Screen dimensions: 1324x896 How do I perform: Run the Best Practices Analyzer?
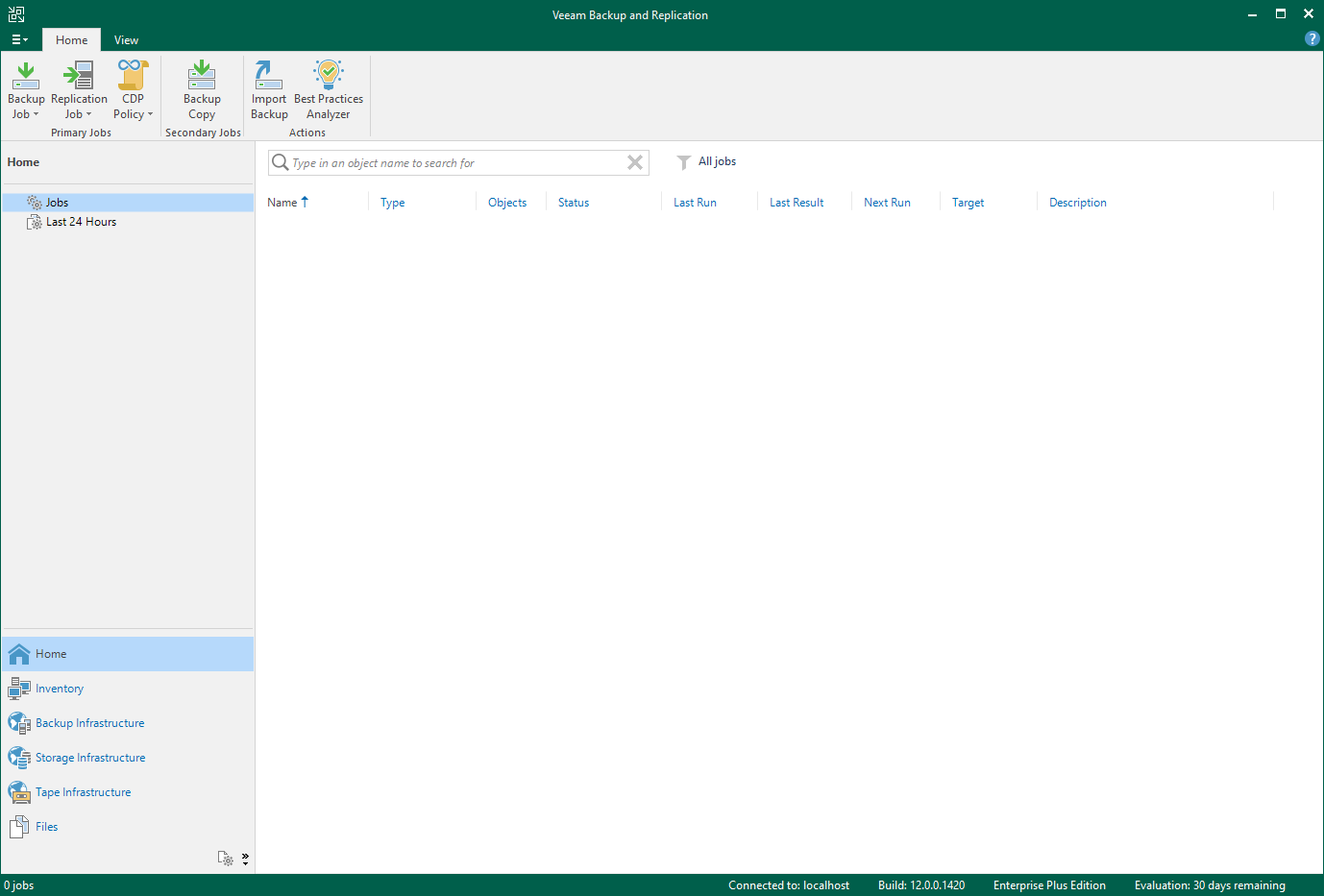click(x=329, y=76)
